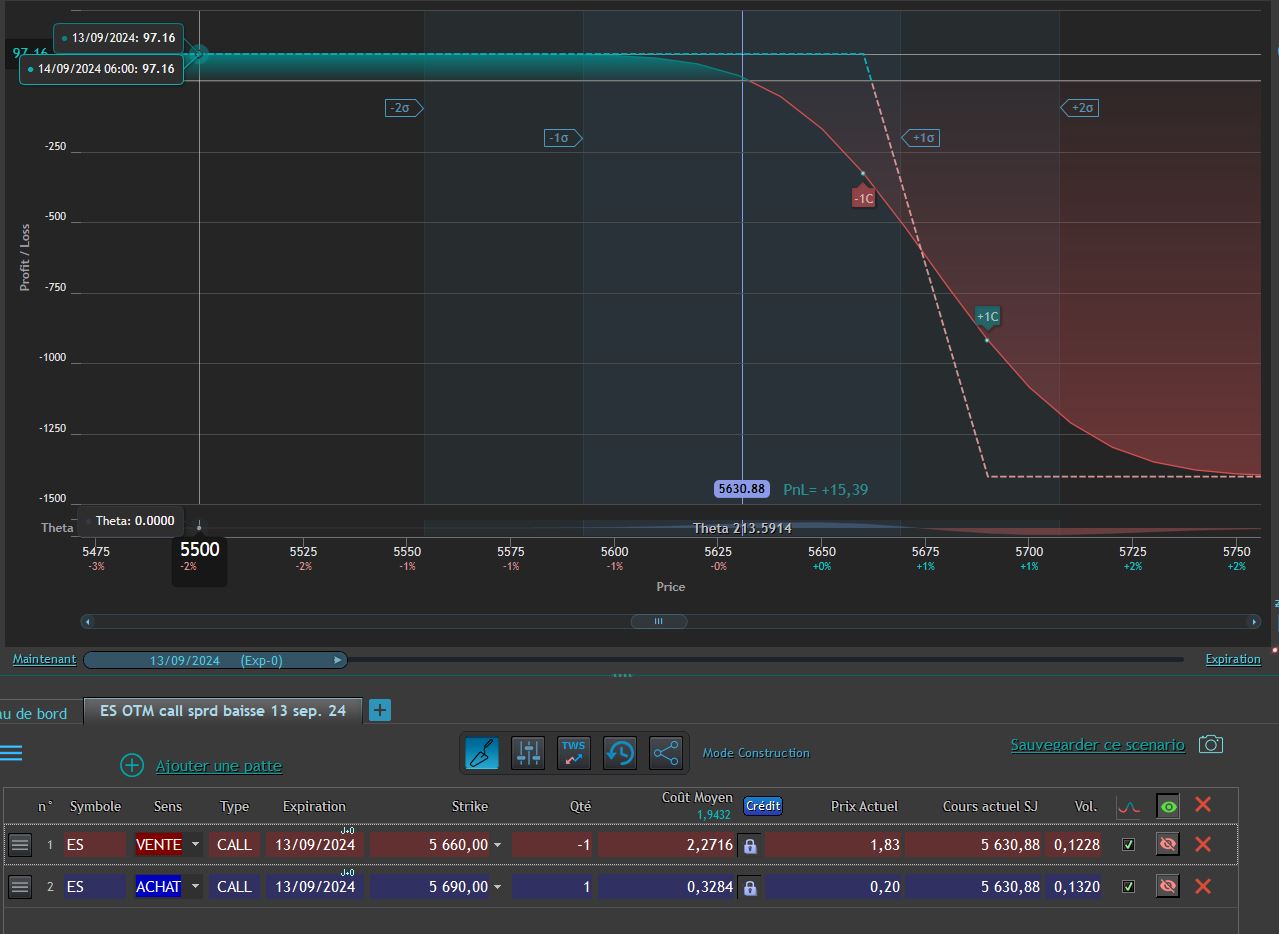The image size is (1279, 934).
Task: Click Sauvegarder ce scenario link
Action: coord(1097,745)
